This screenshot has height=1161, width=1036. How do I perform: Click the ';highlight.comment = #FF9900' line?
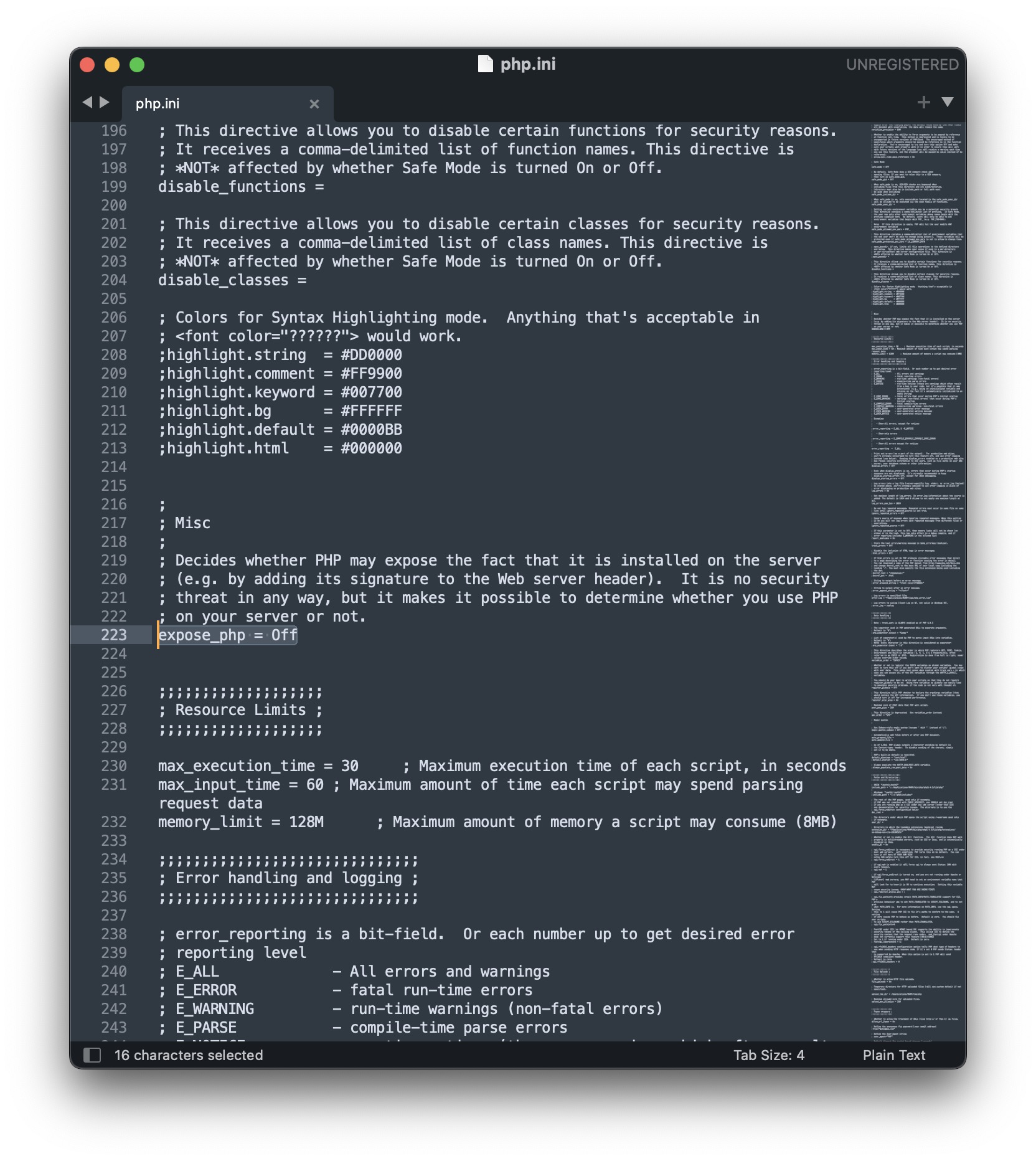280,373
